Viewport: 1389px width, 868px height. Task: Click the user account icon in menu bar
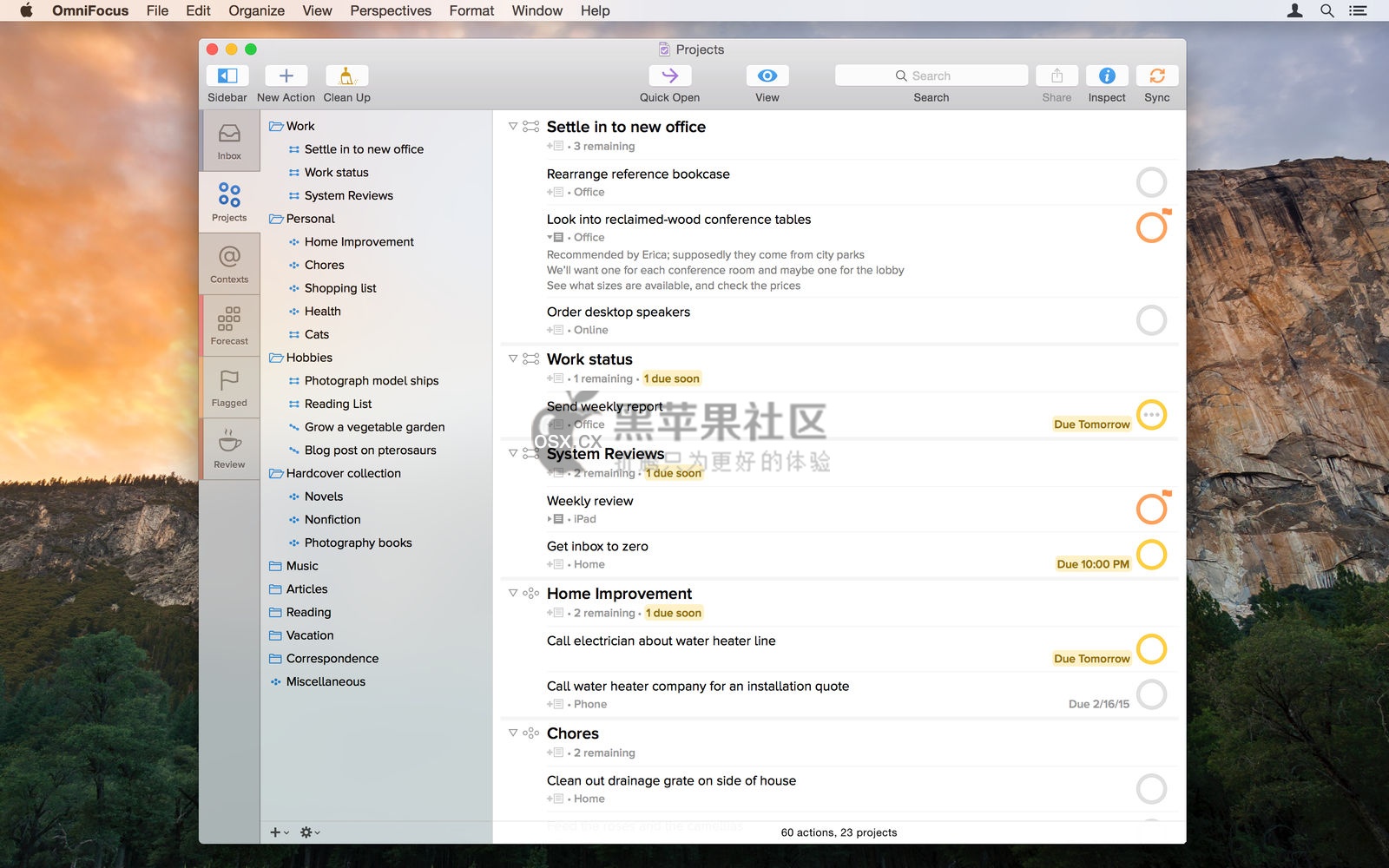pos(1294,10)
